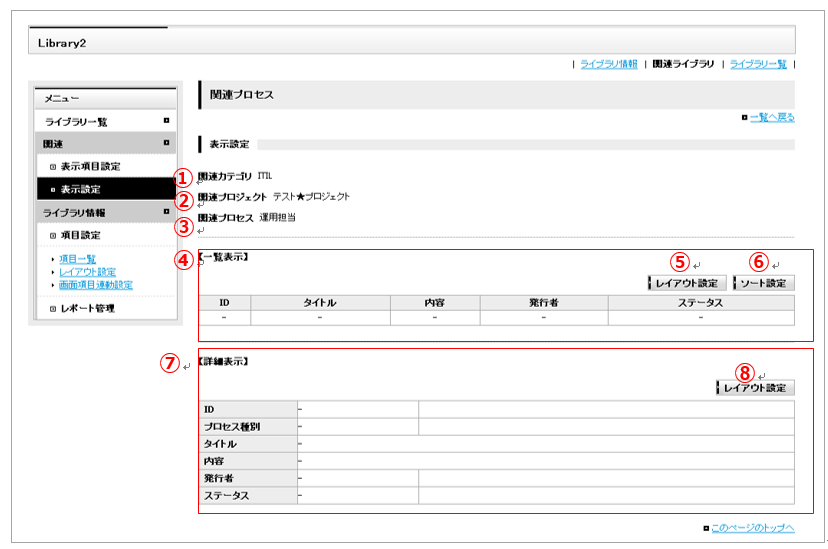Open the レイアウト設定 sidebar link
The height and width of the screenshot is (549, 828).
click(x=87, y=272)
